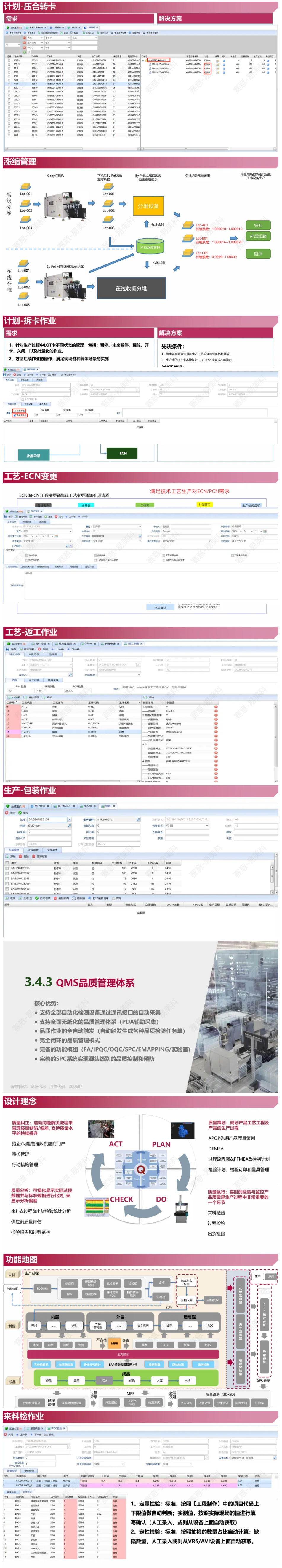
Task: Tick checkbox for row BAG240423099
Action: pyautogui.click(x=8, y=884)
